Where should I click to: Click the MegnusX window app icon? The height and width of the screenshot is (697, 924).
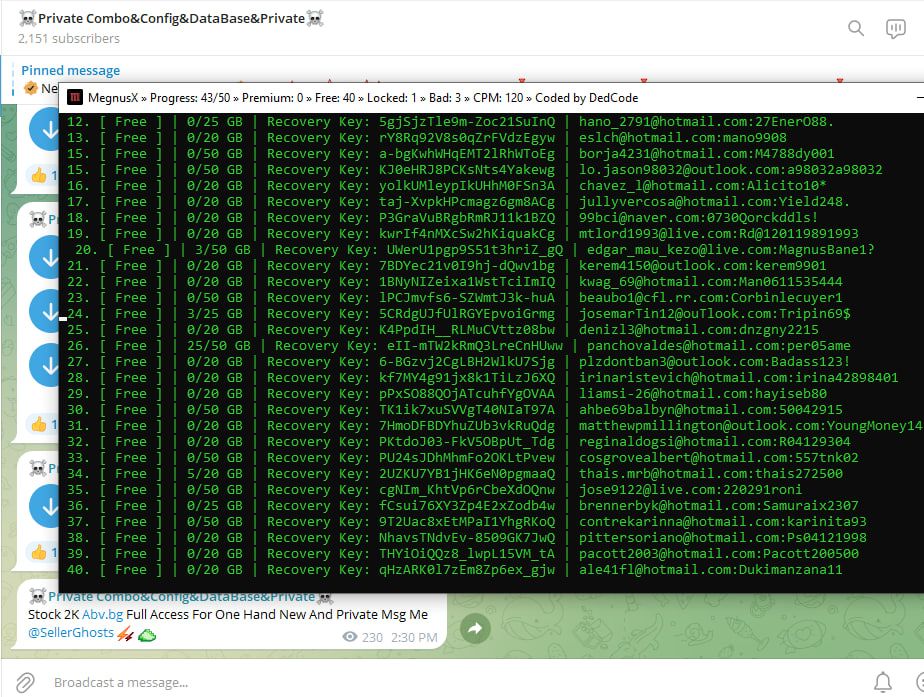click(75, 97)
